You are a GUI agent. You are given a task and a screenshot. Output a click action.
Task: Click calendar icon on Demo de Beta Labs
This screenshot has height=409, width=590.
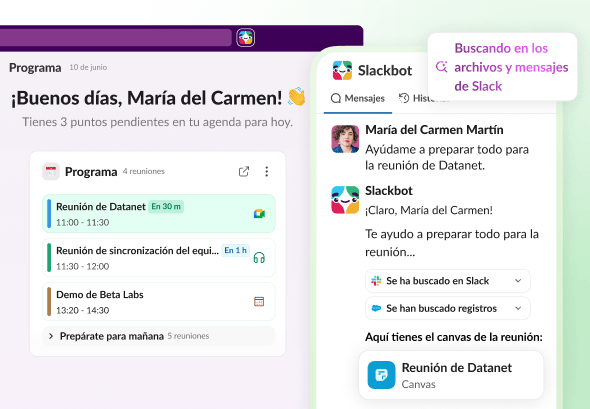[259, 301]
